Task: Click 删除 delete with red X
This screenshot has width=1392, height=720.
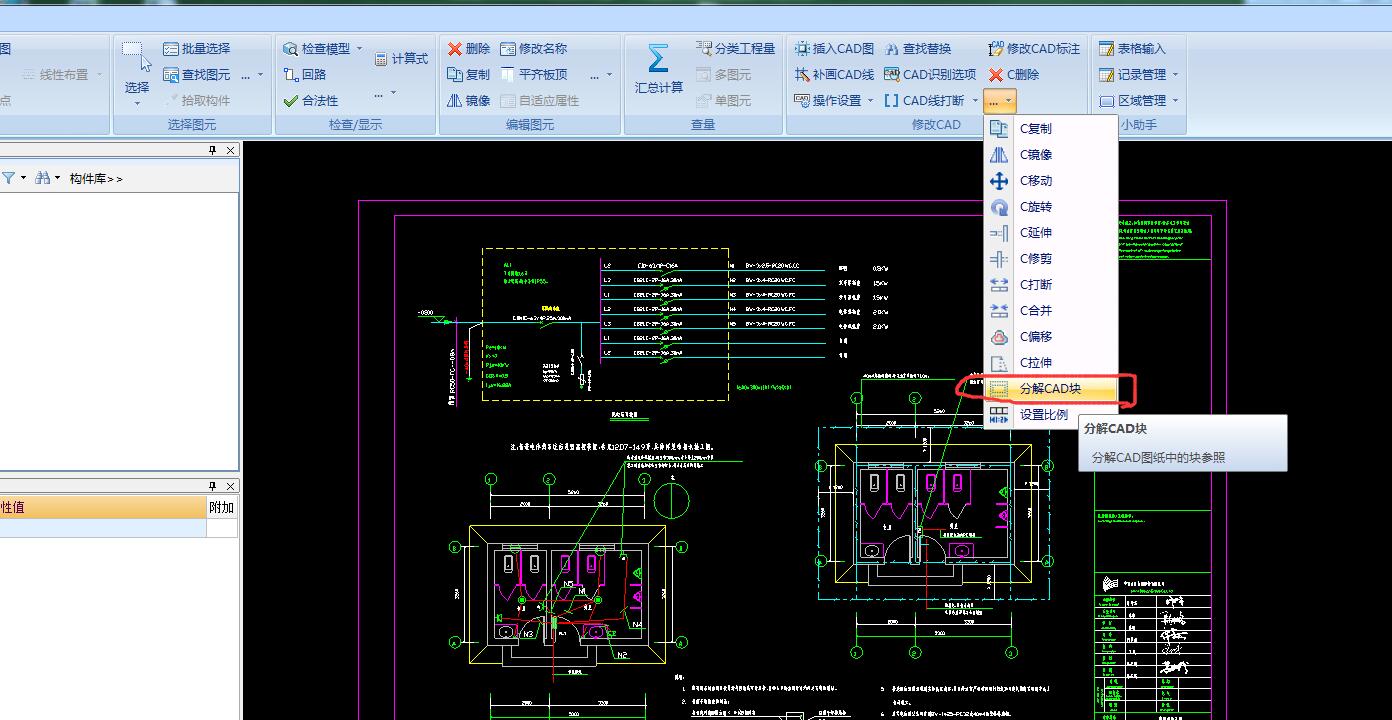Action: [469, 48]
